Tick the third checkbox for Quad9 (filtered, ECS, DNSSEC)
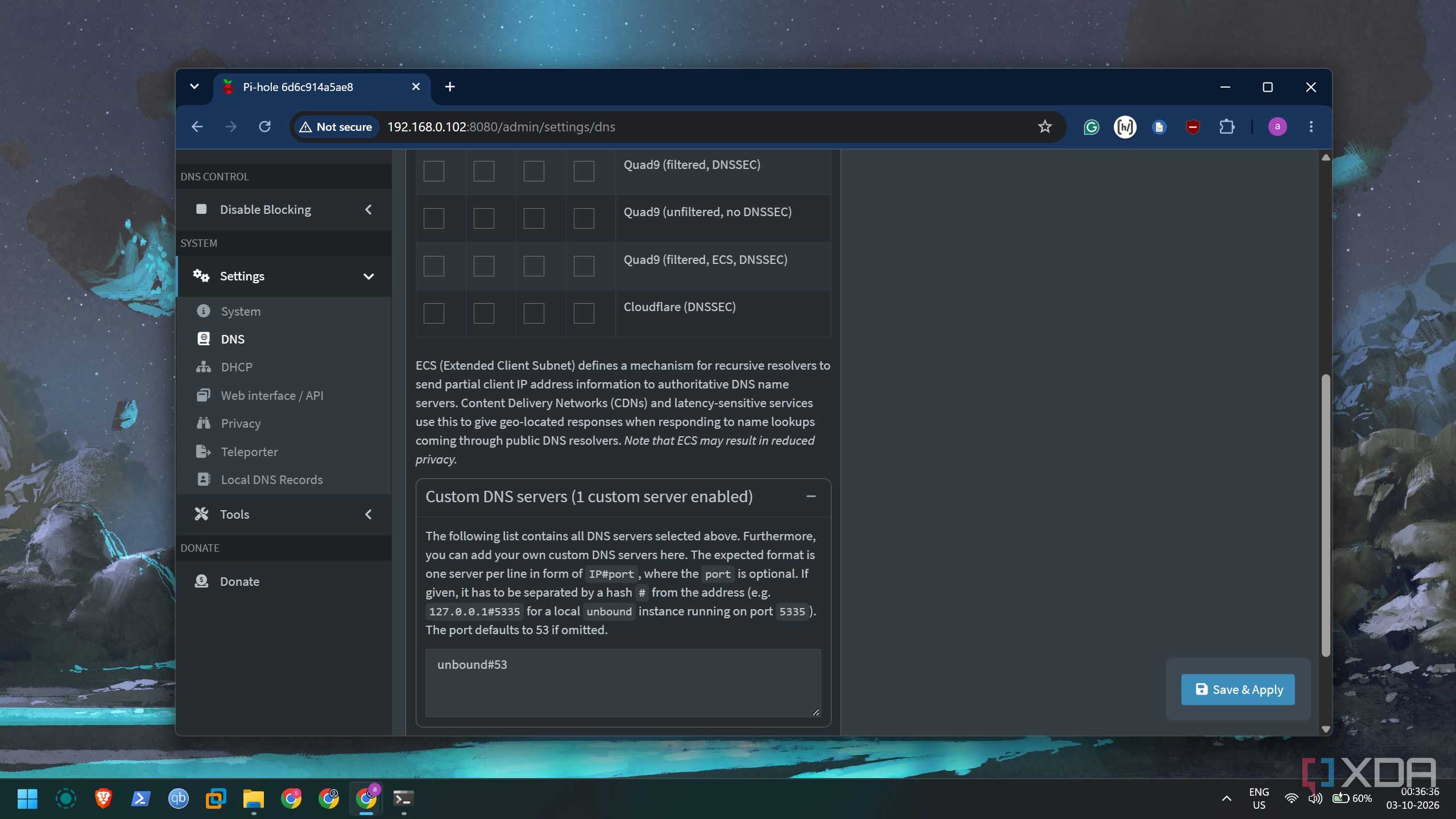The width and height of the screenshot is (1456, 819). (x=533, y=266)
